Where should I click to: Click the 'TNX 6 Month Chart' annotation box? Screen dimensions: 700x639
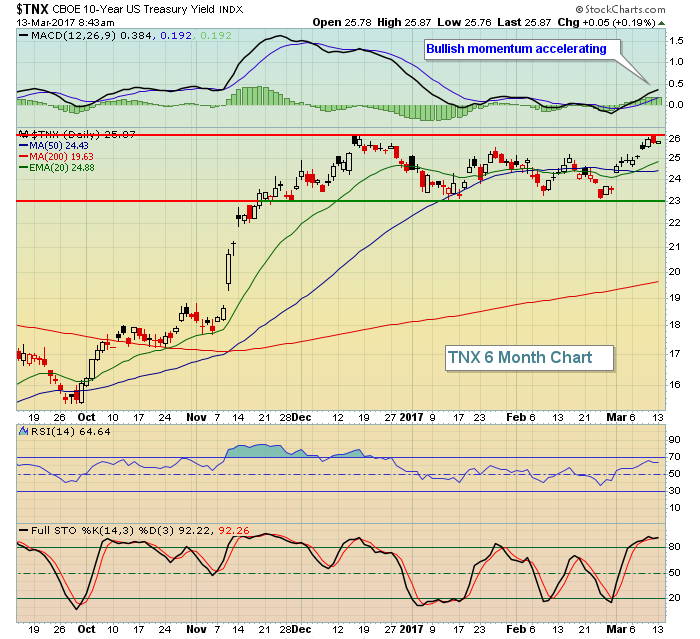[x=529, y=358]
